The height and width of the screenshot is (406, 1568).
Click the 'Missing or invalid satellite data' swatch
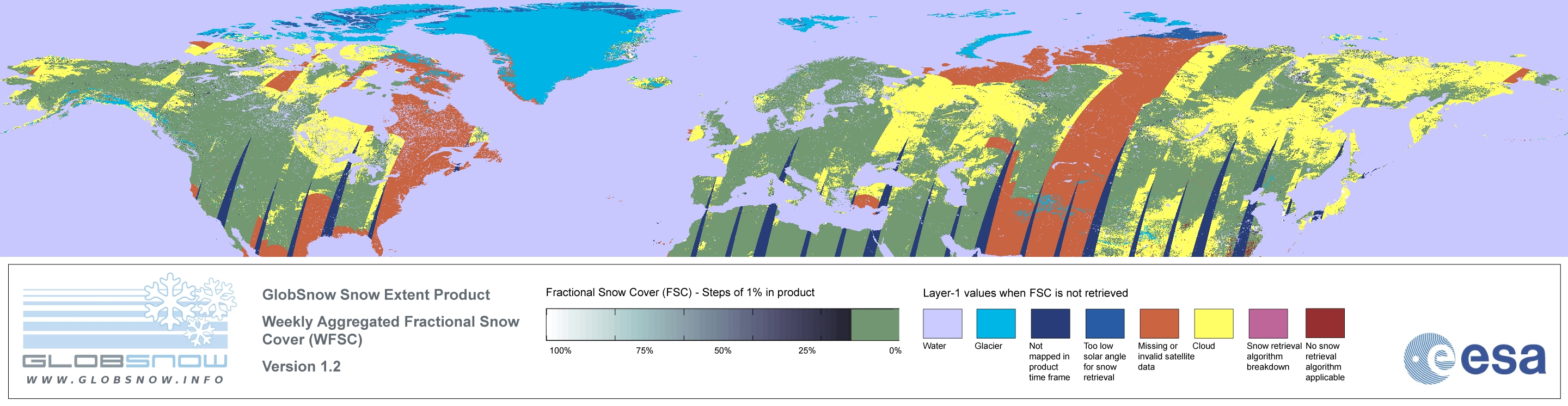pyautogui.click(x=1159, y=323)
